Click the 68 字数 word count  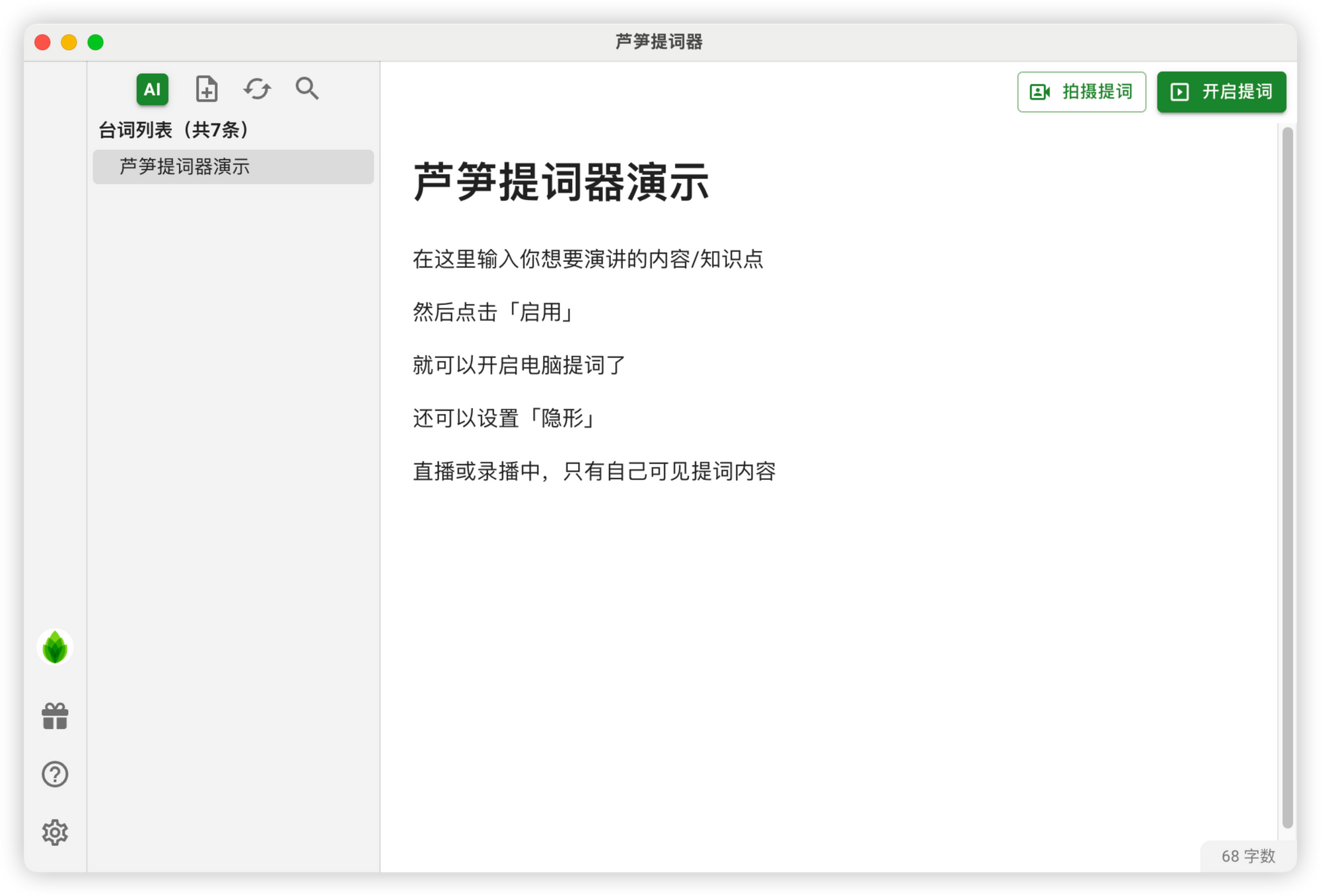(x=1248, y=856)
